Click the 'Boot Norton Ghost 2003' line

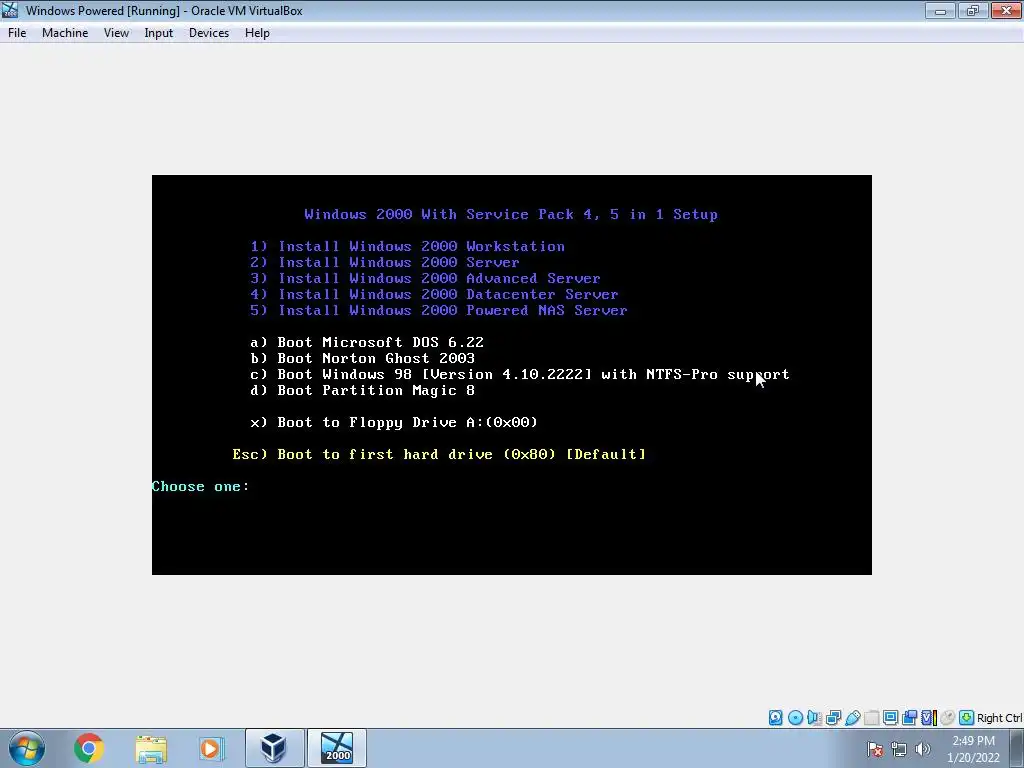click(x=362, y=358)
